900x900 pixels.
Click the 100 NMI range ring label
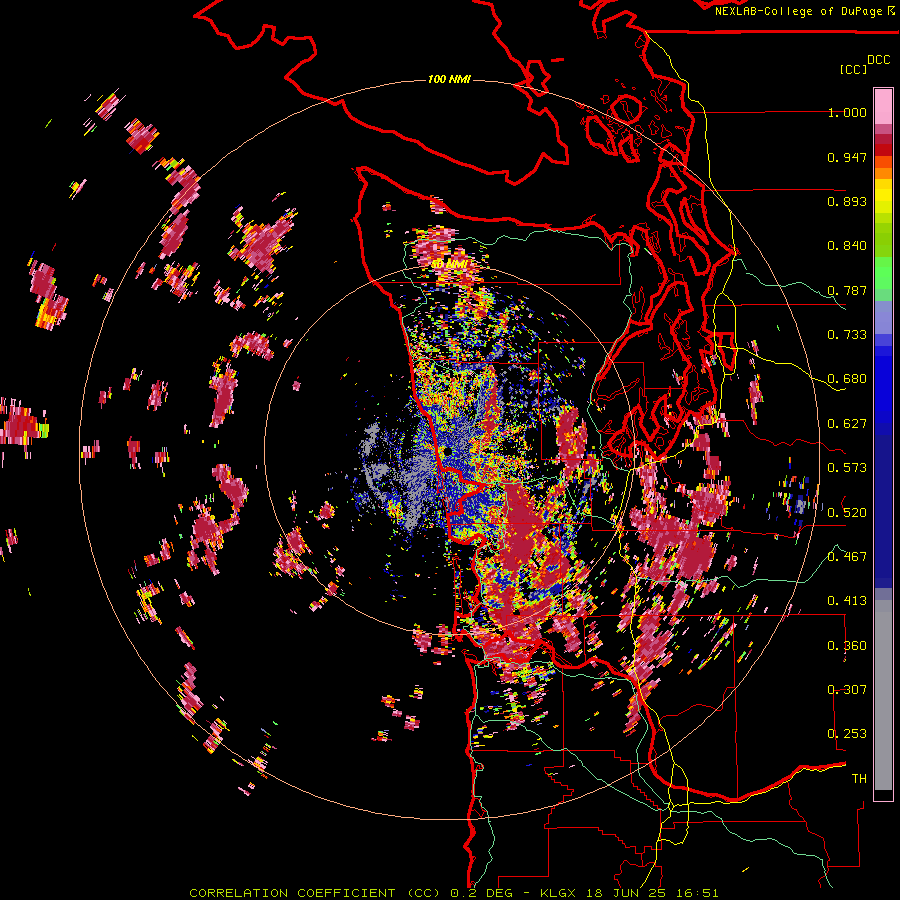click(449, 79)
